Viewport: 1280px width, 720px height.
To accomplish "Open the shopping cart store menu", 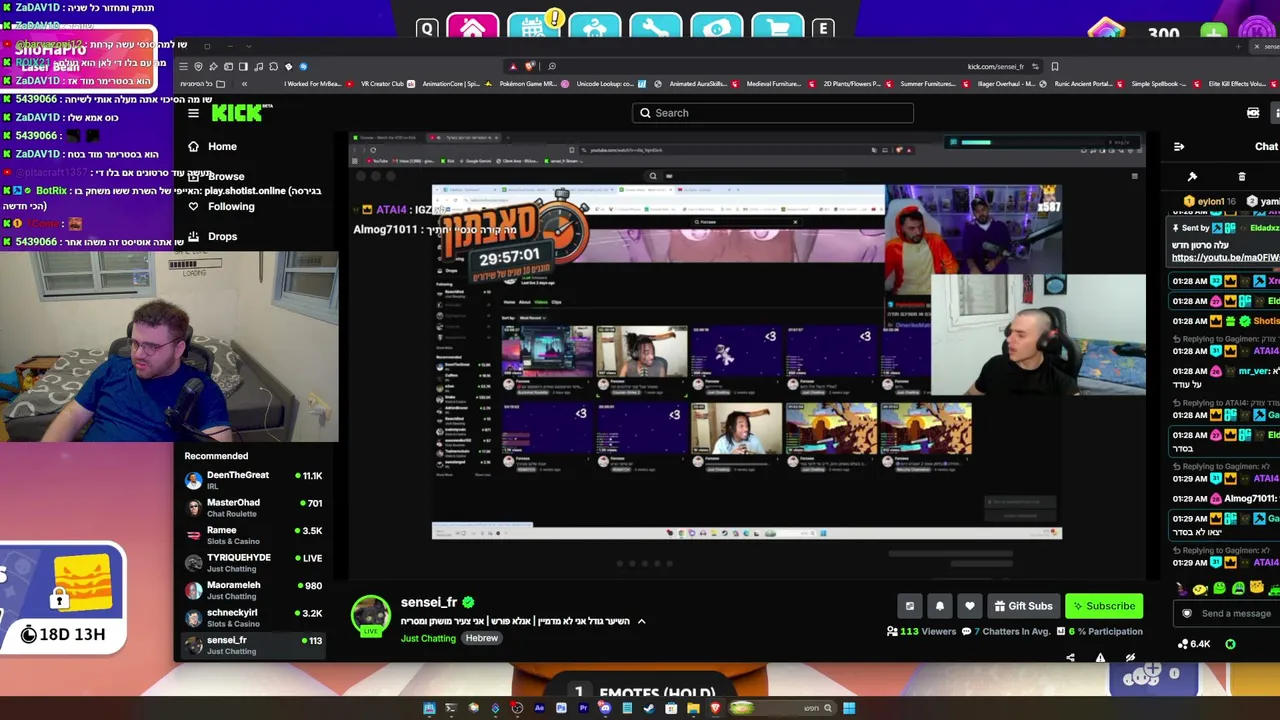I will [778, 27].
